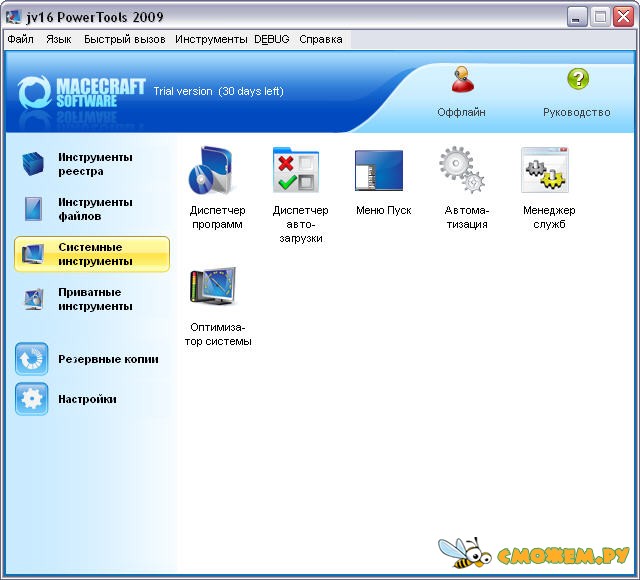Close the jv16 PowerTools window
Screen dimensions: 640x580
(623, 17)
